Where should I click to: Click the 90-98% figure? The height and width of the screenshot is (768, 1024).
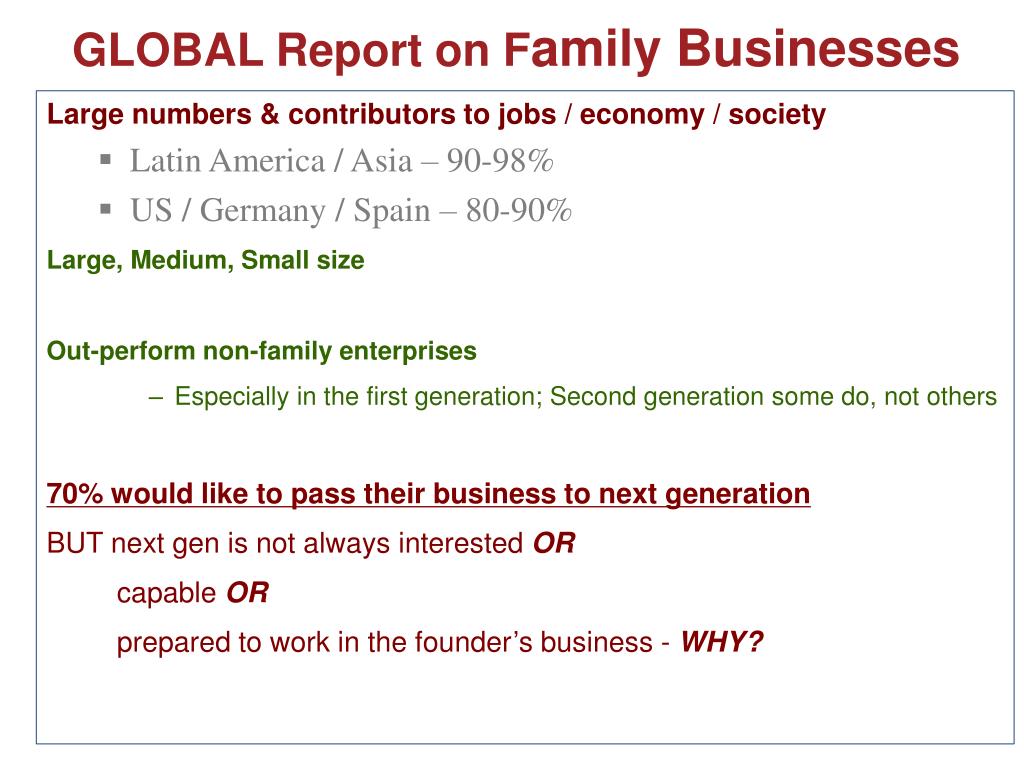pos(500,161)
